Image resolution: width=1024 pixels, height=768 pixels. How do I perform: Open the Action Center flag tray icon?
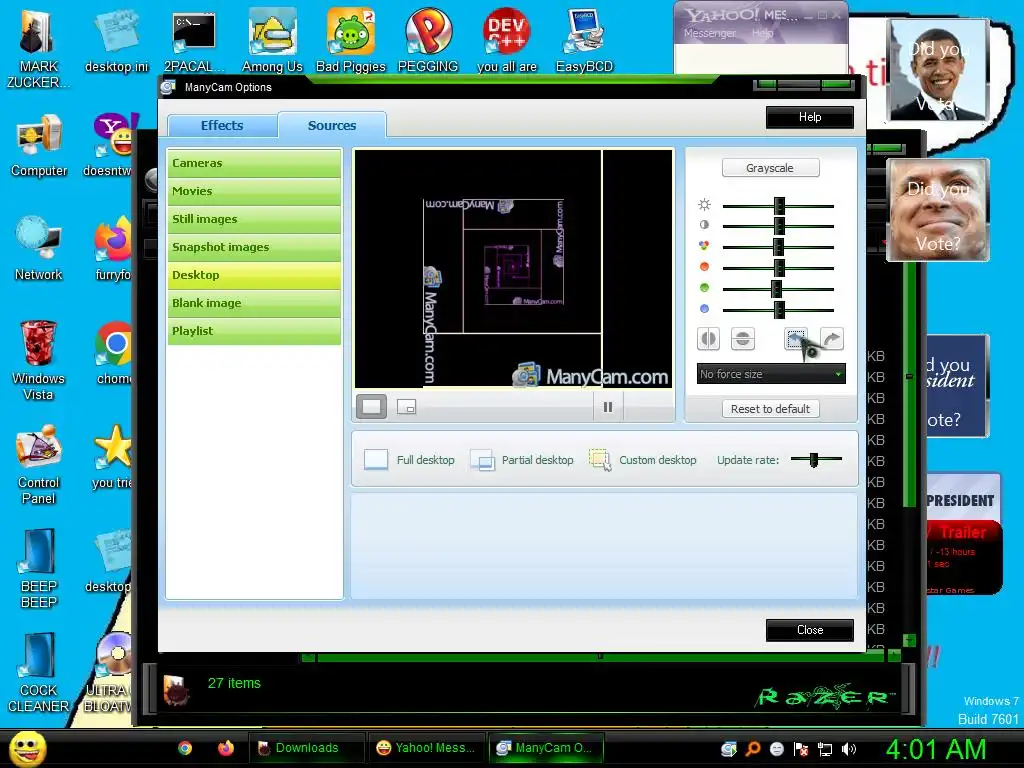click(801, 749)
